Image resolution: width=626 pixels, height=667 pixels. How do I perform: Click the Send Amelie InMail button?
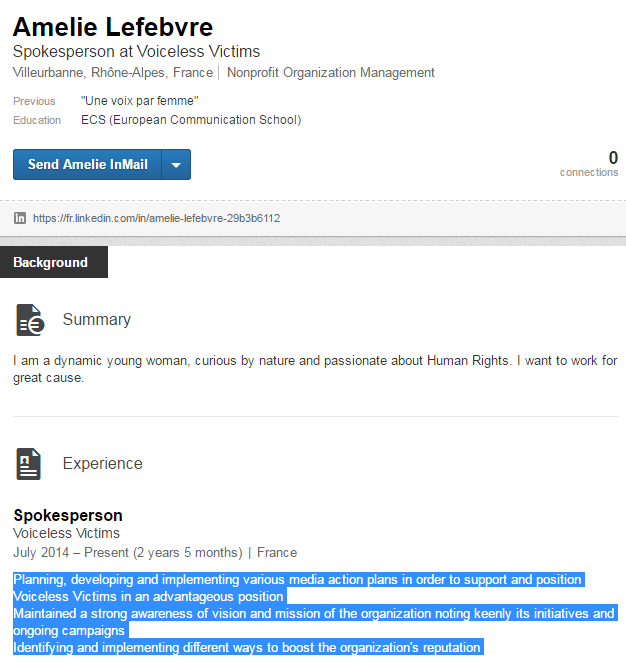click(x=88, y=165)
